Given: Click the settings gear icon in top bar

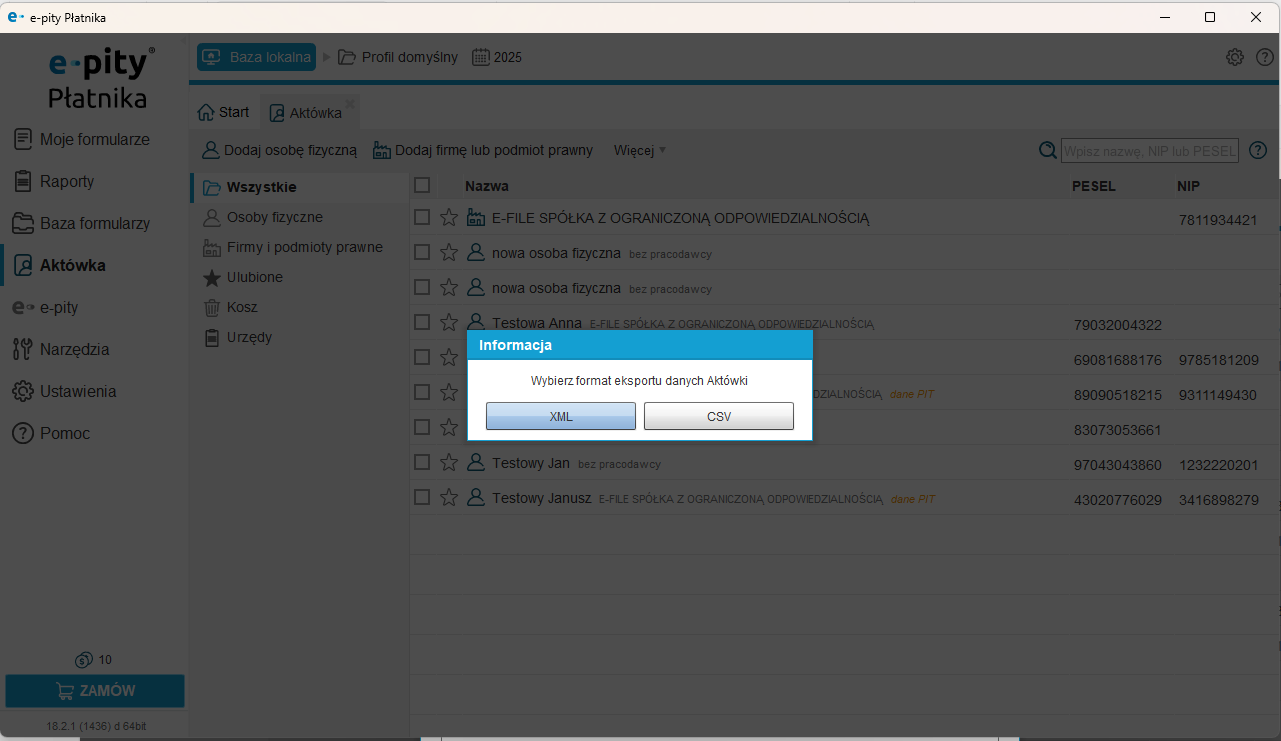Looking at the screenshot, I should (x=1235, y=57).
